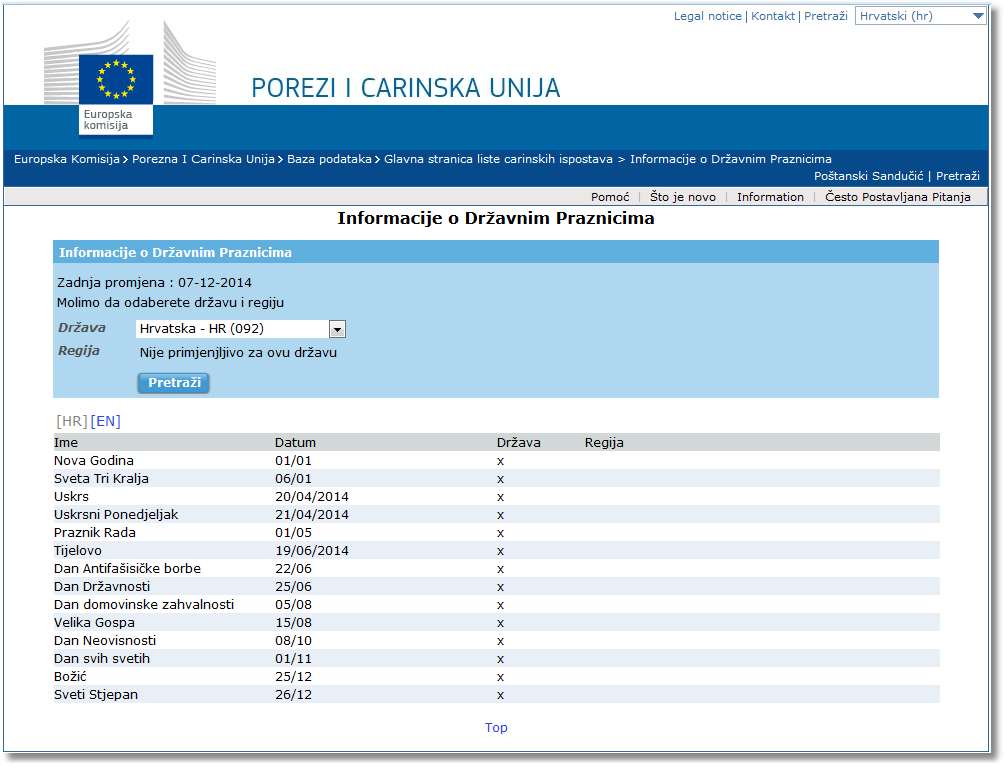1005x767 pixels.
Task: Go to Europska Komisija breadcrumb
Action: (x=67, y=159)
